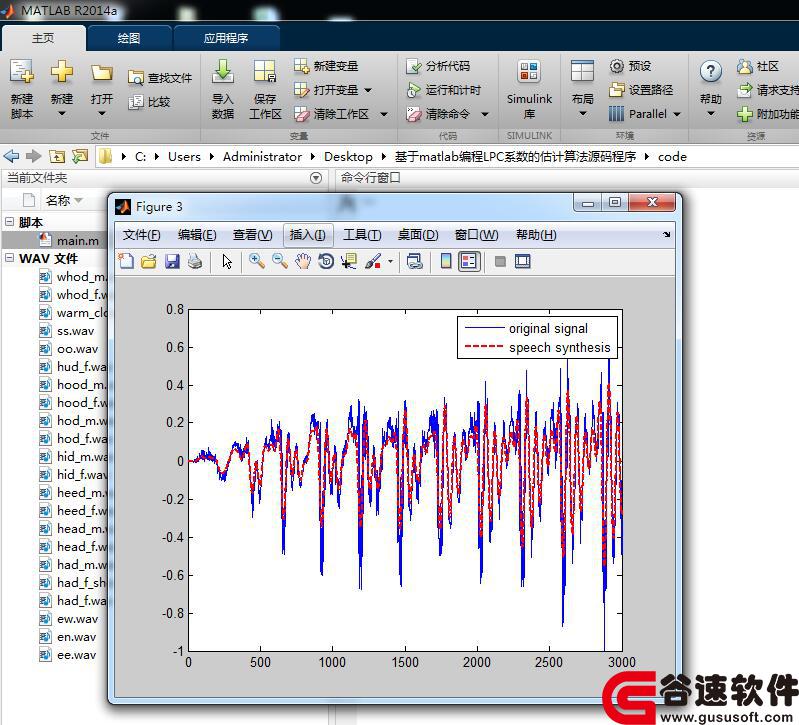Click Open File icon in Figure 3 toolbar

point(149,261)
